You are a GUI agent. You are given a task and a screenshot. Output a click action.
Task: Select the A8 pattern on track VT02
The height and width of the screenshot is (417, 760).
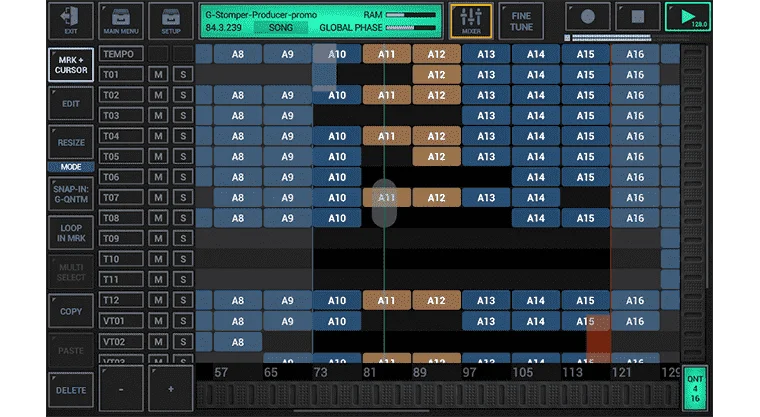tap(238, 342)
